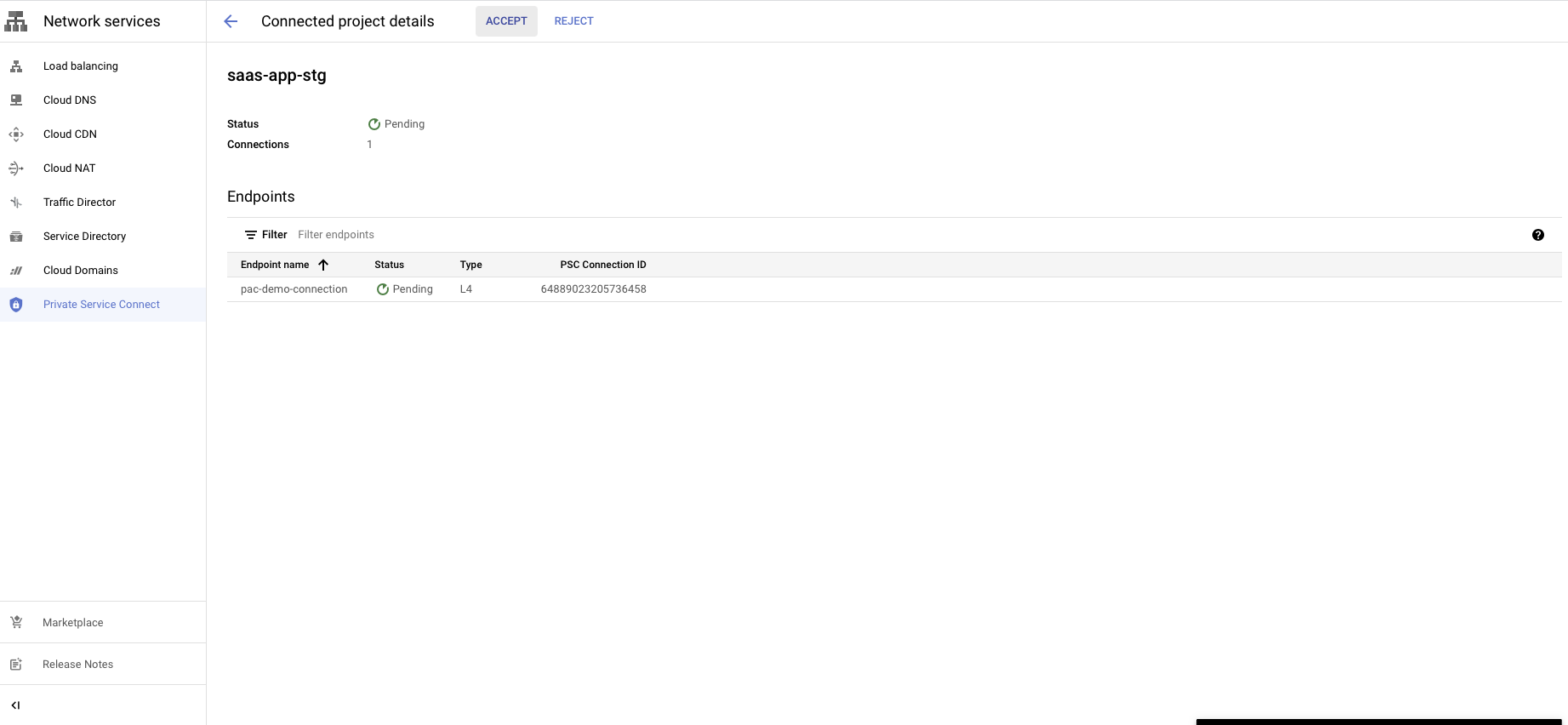Open Release Notes from the sidebar

(x=77, y=665)
